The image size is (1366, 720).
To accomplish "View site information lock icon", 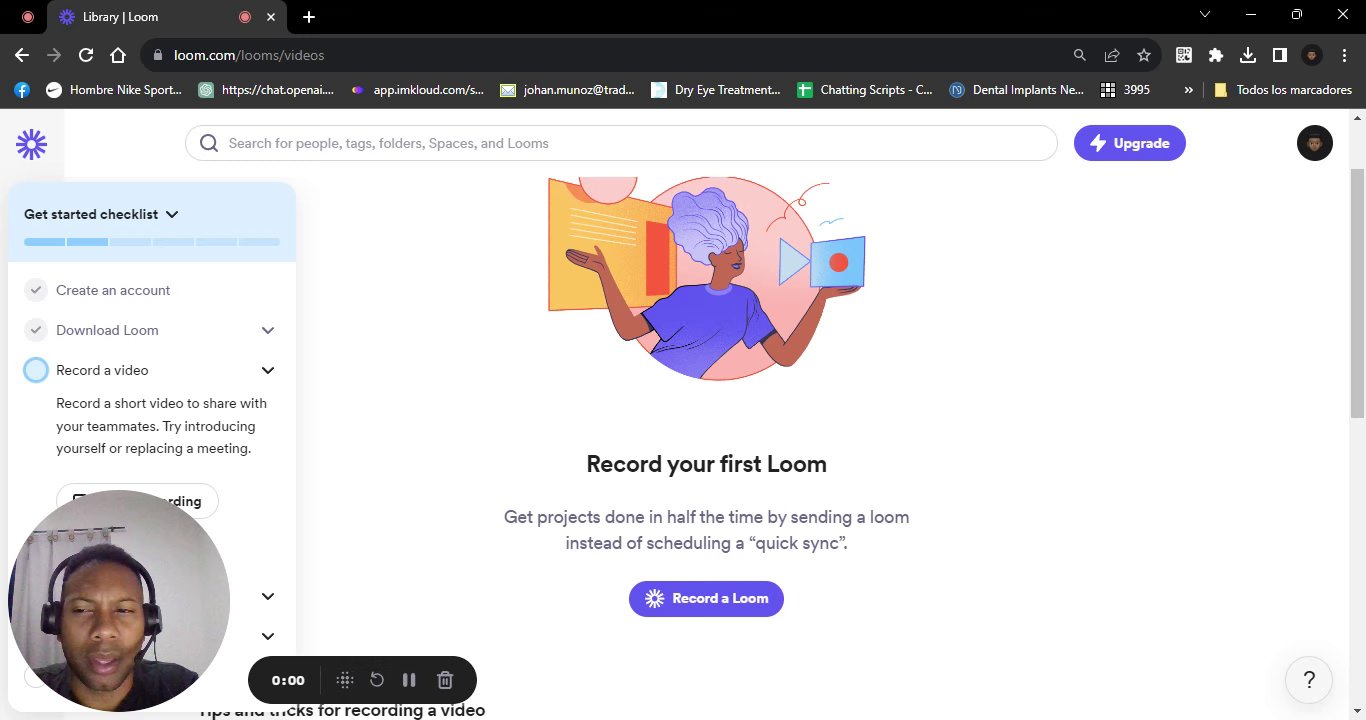I will [157, 55].
